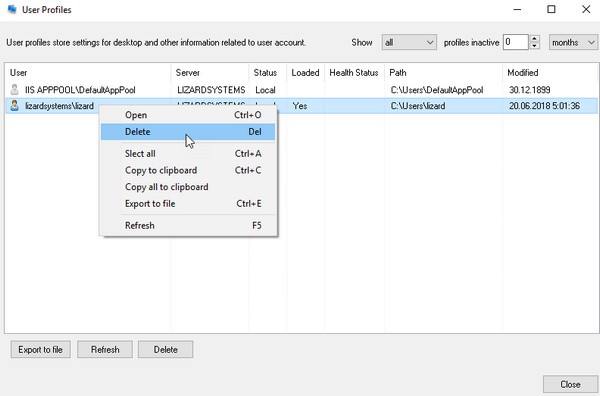This screenshot has width=600, height=396.
Task: Click the Export to file button
Action: tap(41, 349)
